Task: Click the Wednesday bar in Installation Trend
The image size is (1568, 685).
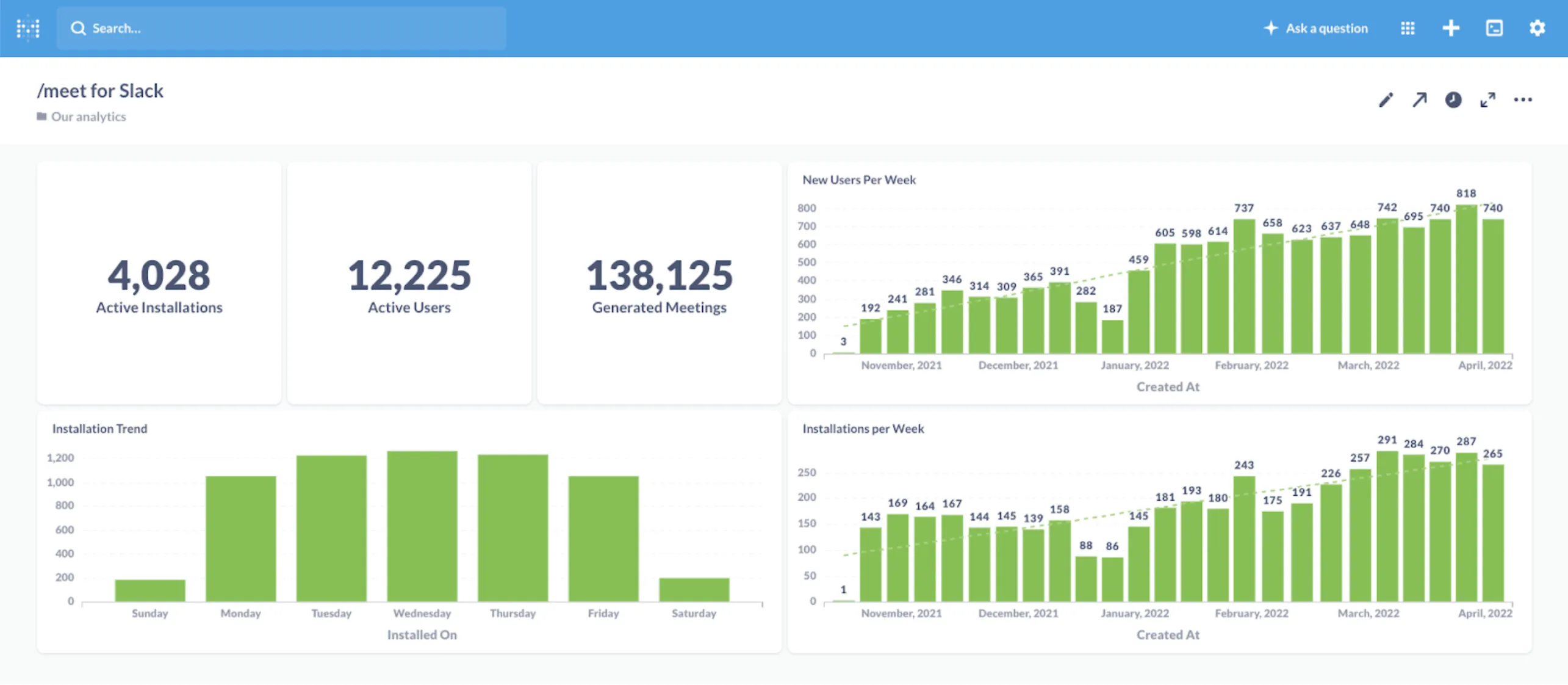Action: [422, 525]
